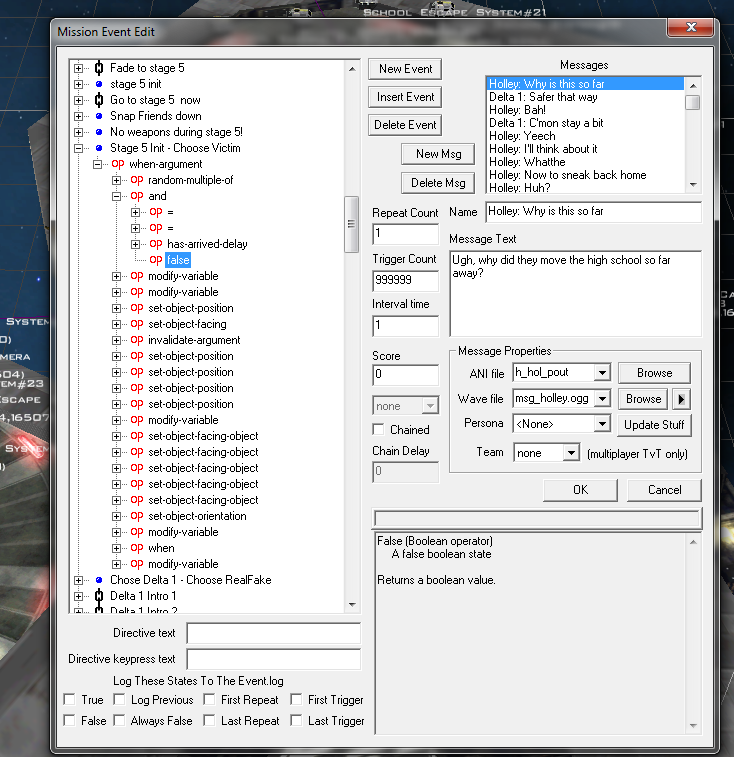Click red op icon beside random-multiple-of

coord(137,180)
